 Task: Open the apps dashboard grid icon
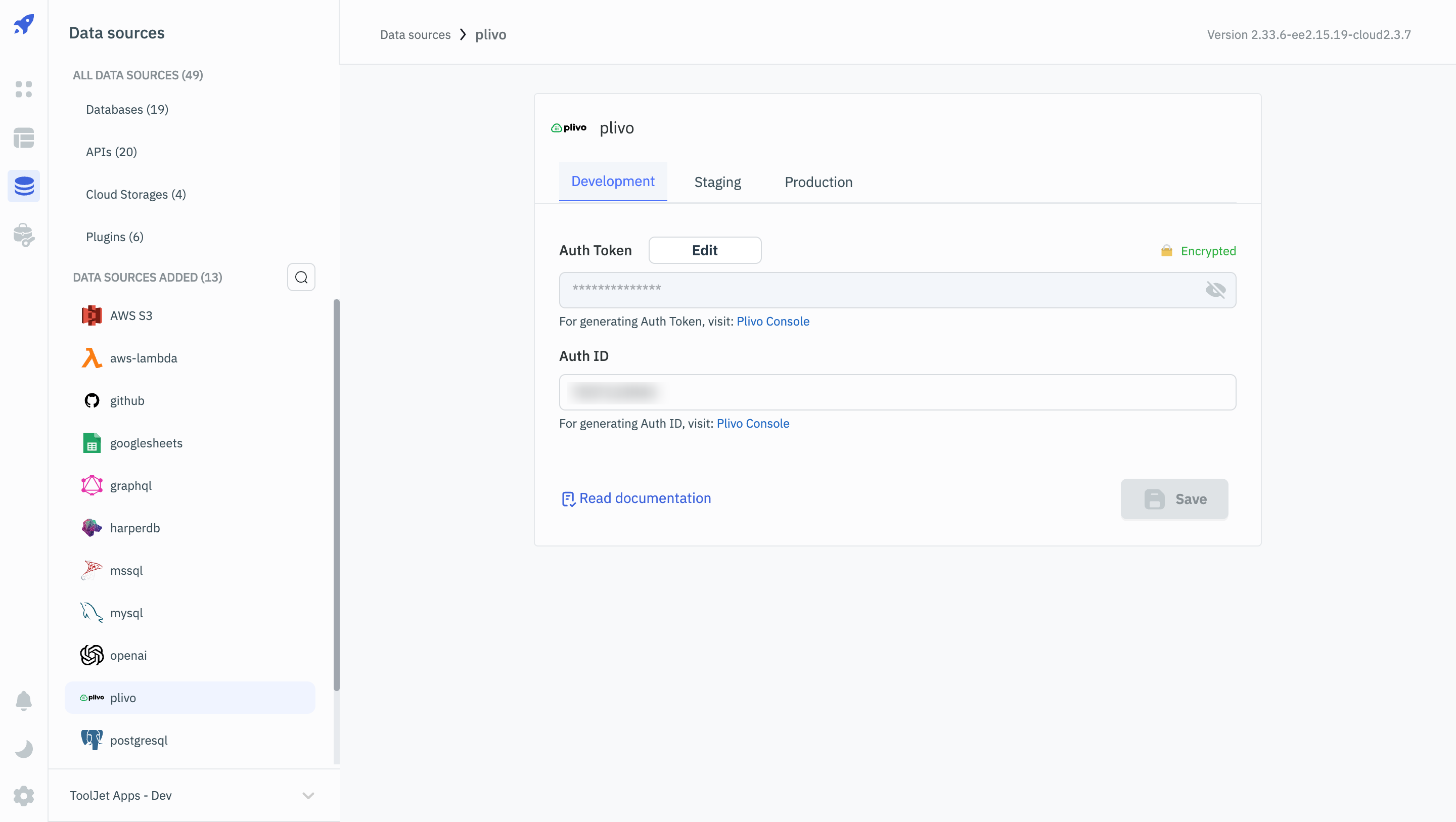pos(24,89)
